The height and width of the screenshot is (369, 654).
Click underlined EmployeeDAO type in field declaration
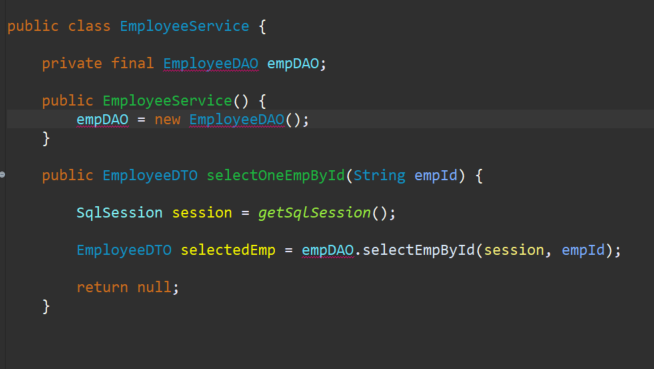[211, 64]
